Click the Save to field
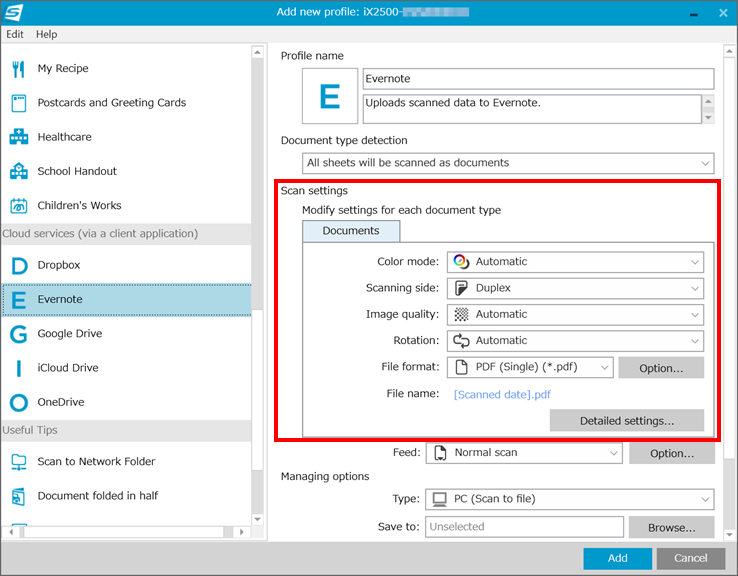The width and height of the screenshot is (738, 576). click(x=524, y=527)
